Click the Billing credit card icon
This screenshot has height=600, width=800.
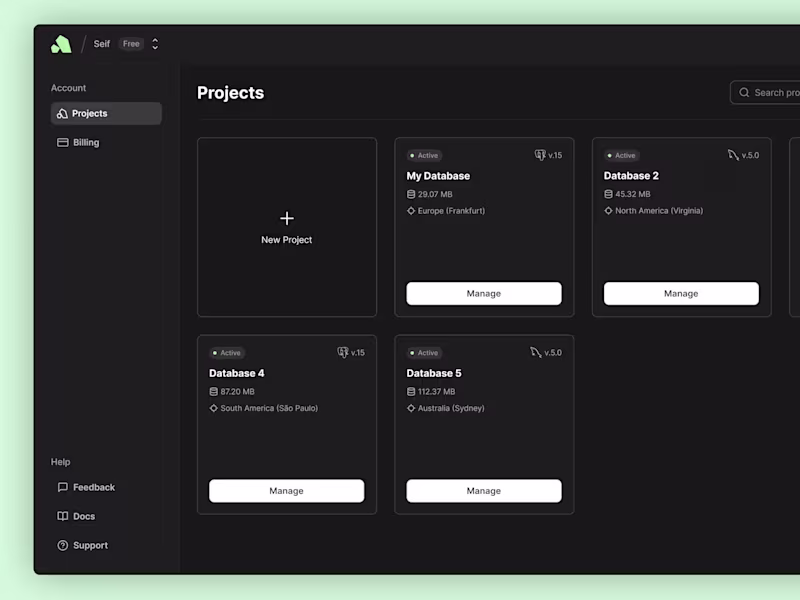click(x=62, y=142)
